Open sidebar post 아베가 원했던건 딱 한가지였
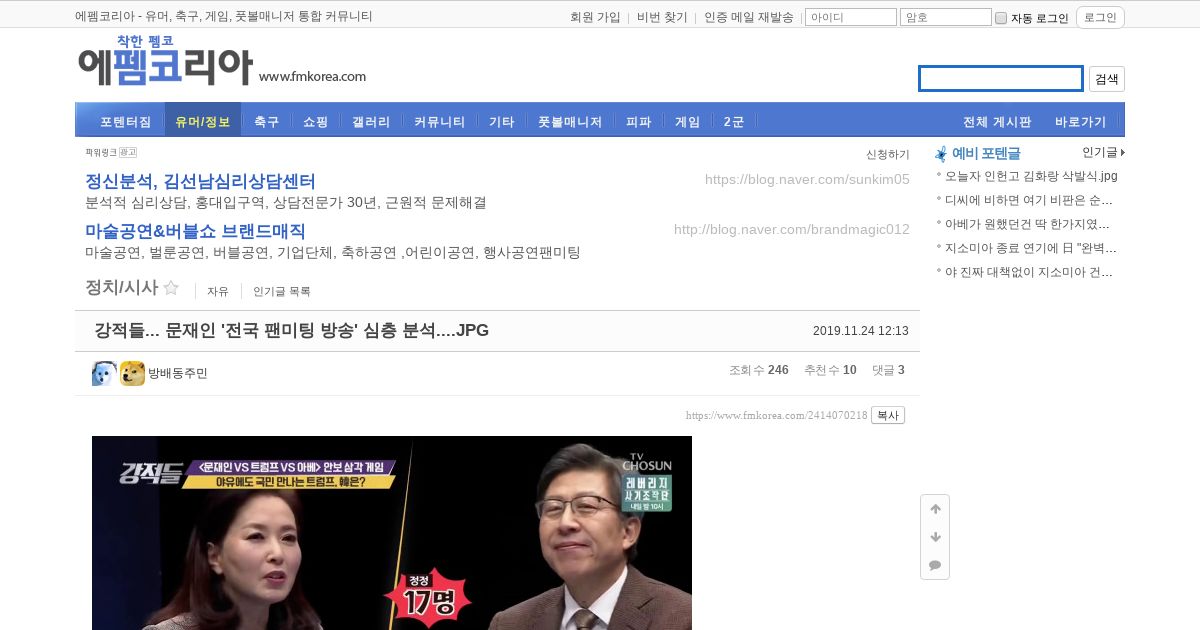The width and height of the screenshot is (1200, 630). tap(1027, 224)
